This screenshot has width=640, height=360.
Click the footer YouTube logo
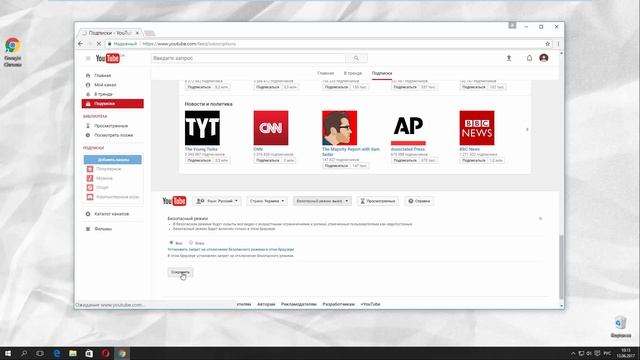click(x=174, y=201)
